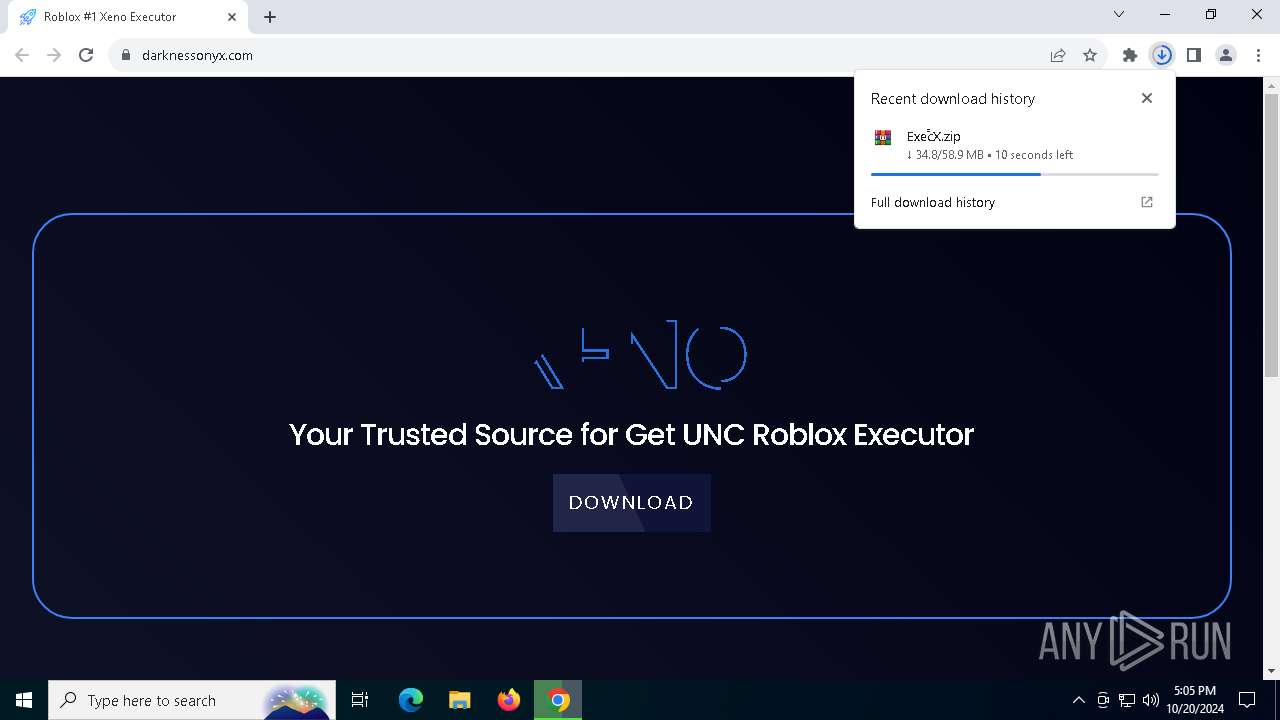Viewport: 1280px width, 720px height.
Task: Open Task View in the taskbar
Action: click(360, 700)
